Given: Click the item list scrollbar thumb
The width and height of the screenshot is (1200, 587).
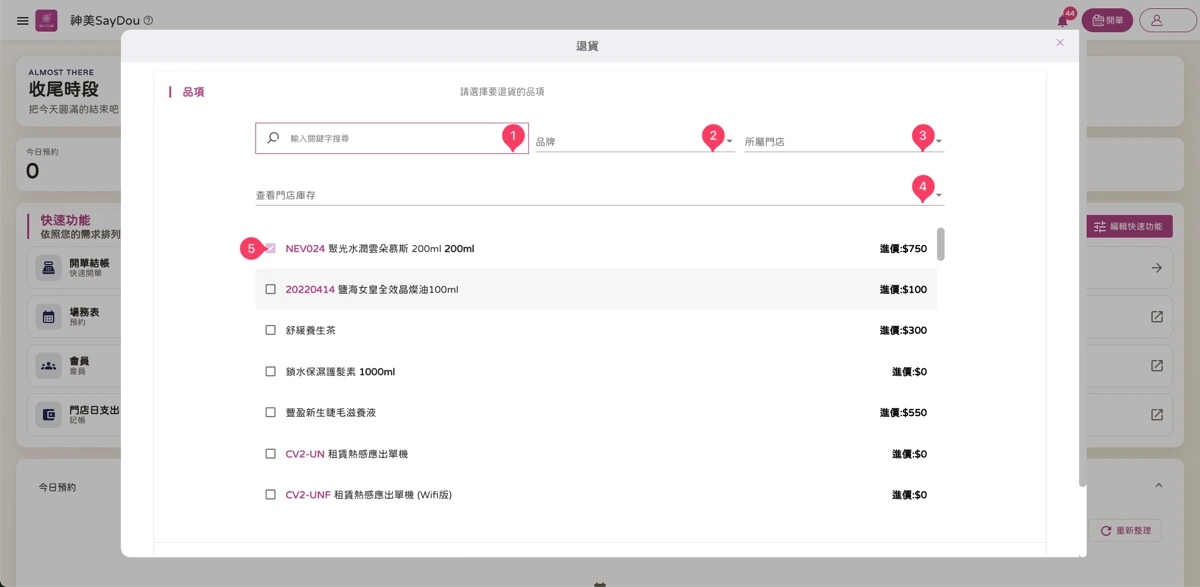Looking at the screenshot, I should click(941, 244).
